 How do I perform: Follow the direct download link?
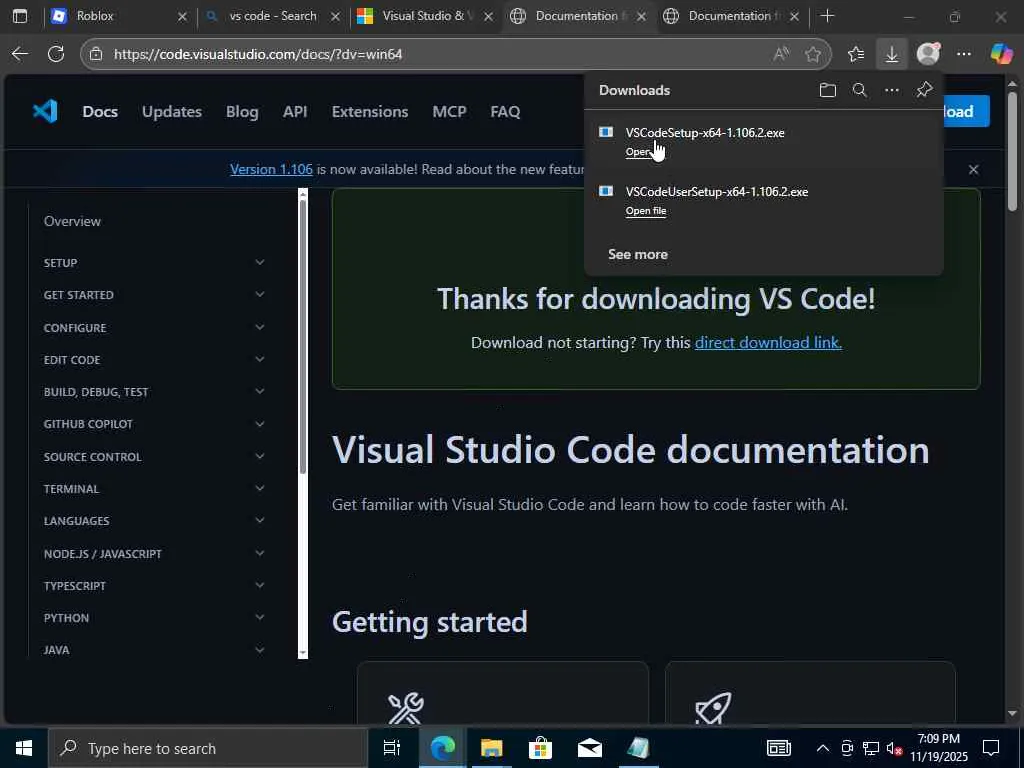768,342
